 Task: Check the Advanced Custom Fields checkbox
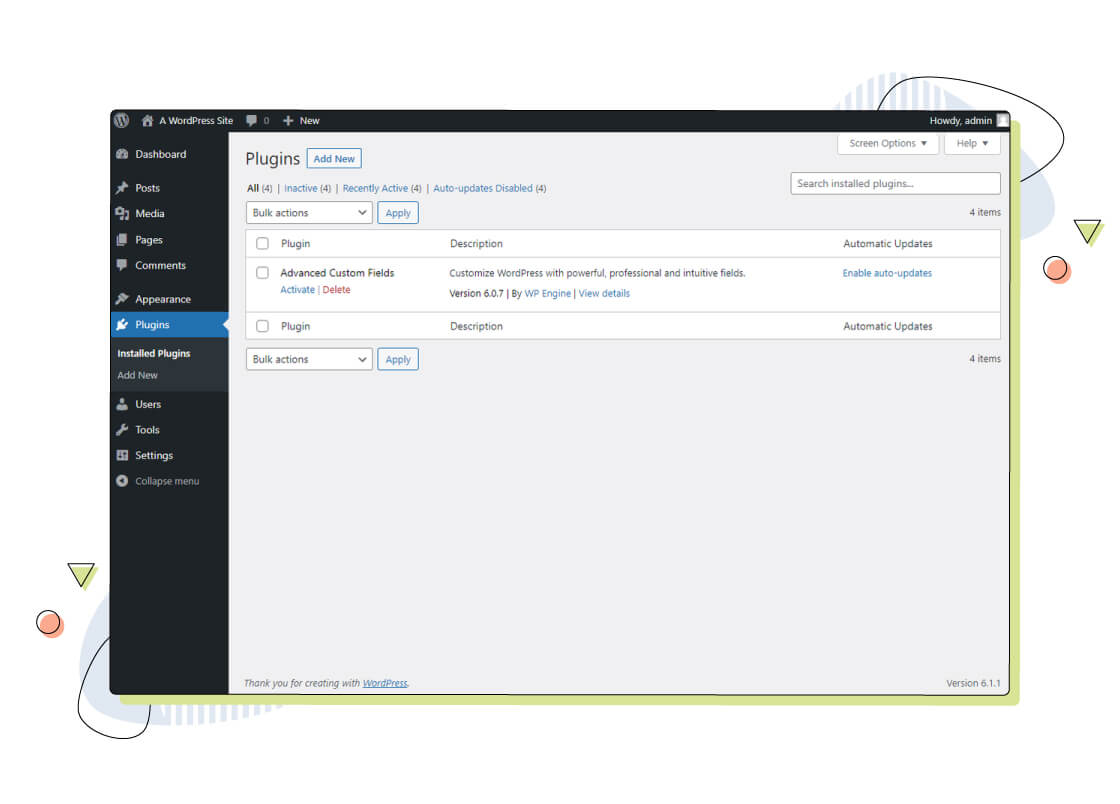tap(262, 273)
